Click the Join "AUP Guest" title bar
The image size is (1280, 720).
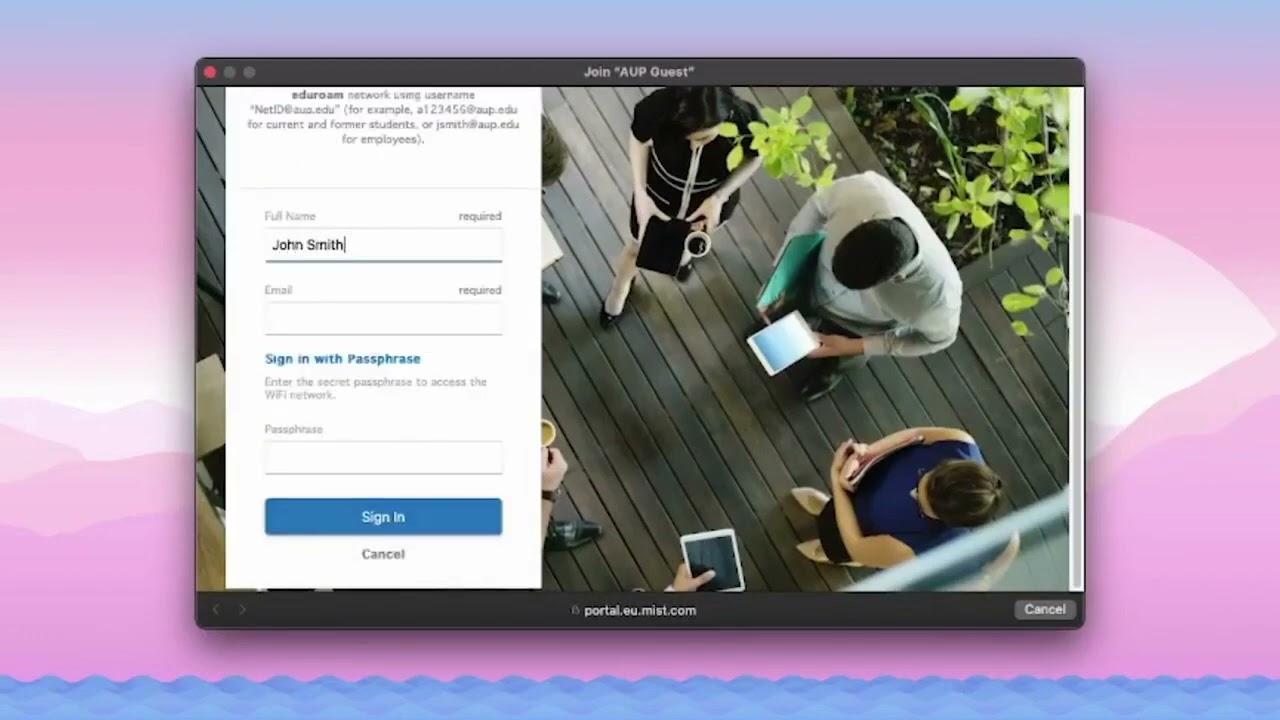click(x=639, y=72)
